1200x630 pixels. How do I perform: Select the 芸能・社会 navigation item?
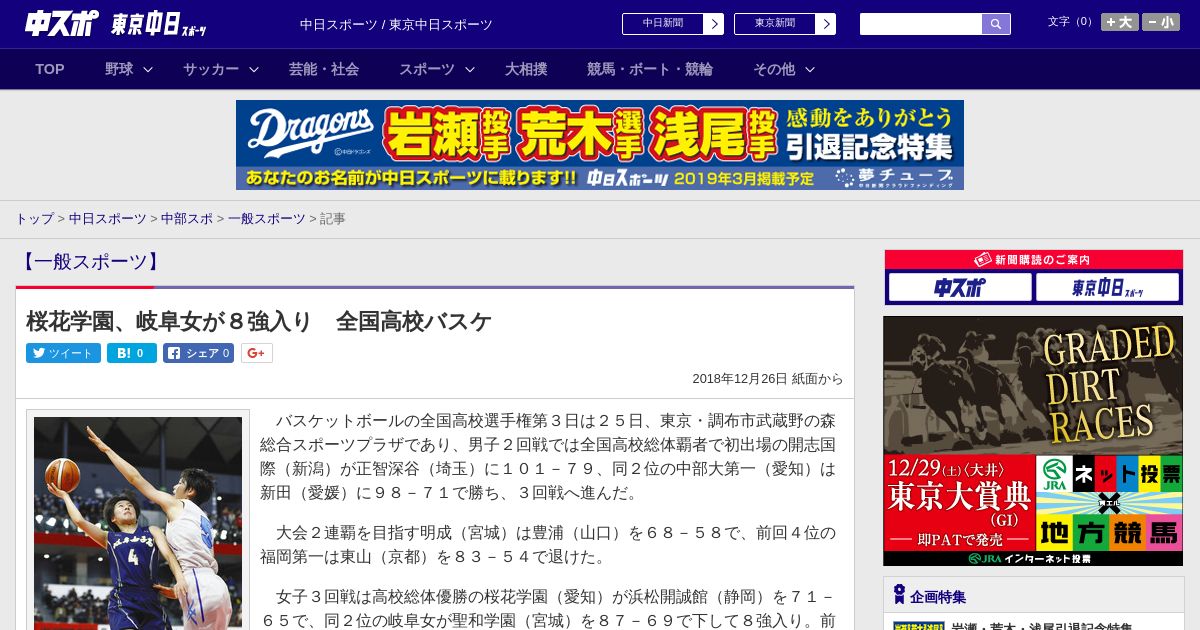click(324, 69)
